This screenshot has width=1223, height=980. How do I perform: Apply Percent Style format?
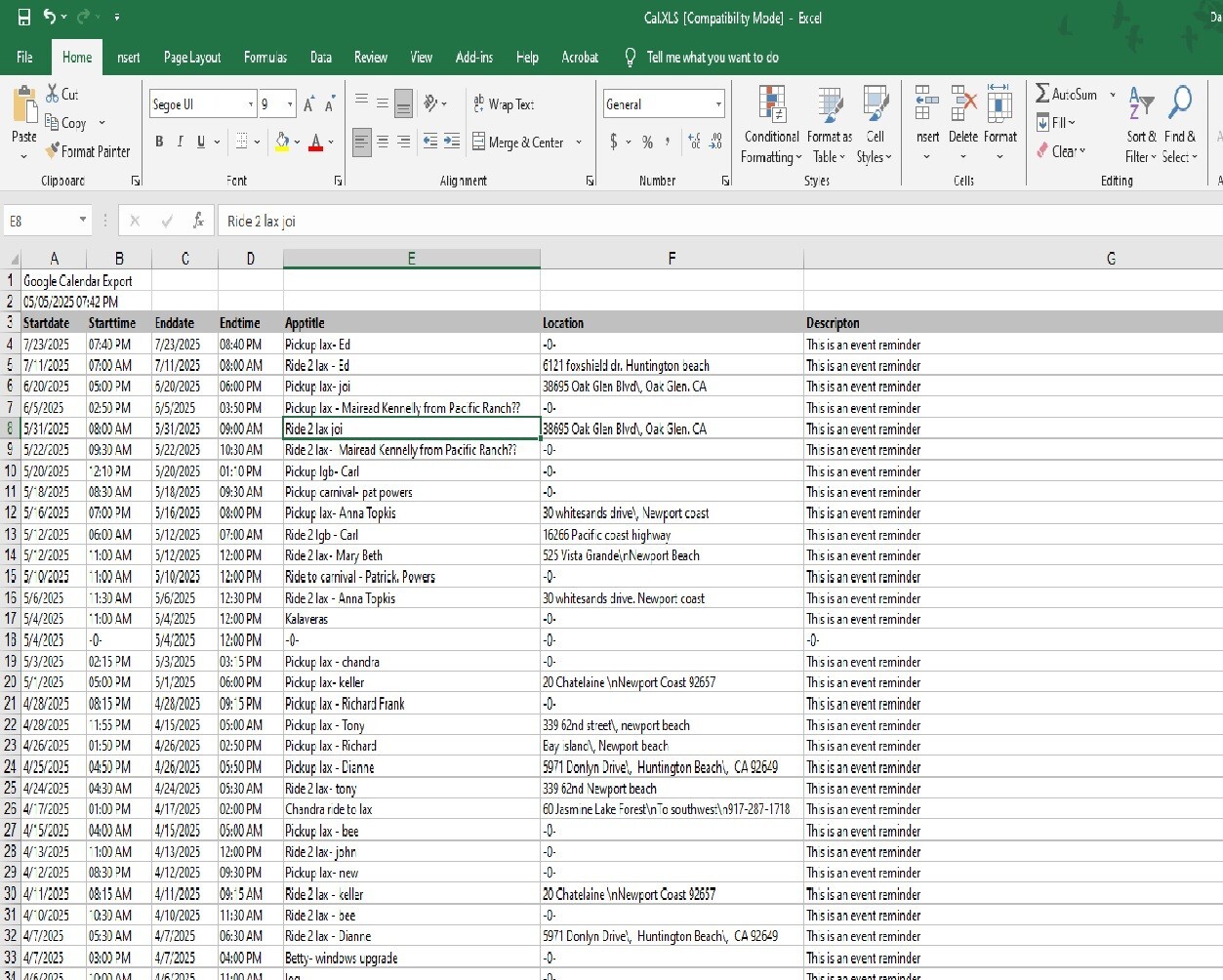(647, 142)
